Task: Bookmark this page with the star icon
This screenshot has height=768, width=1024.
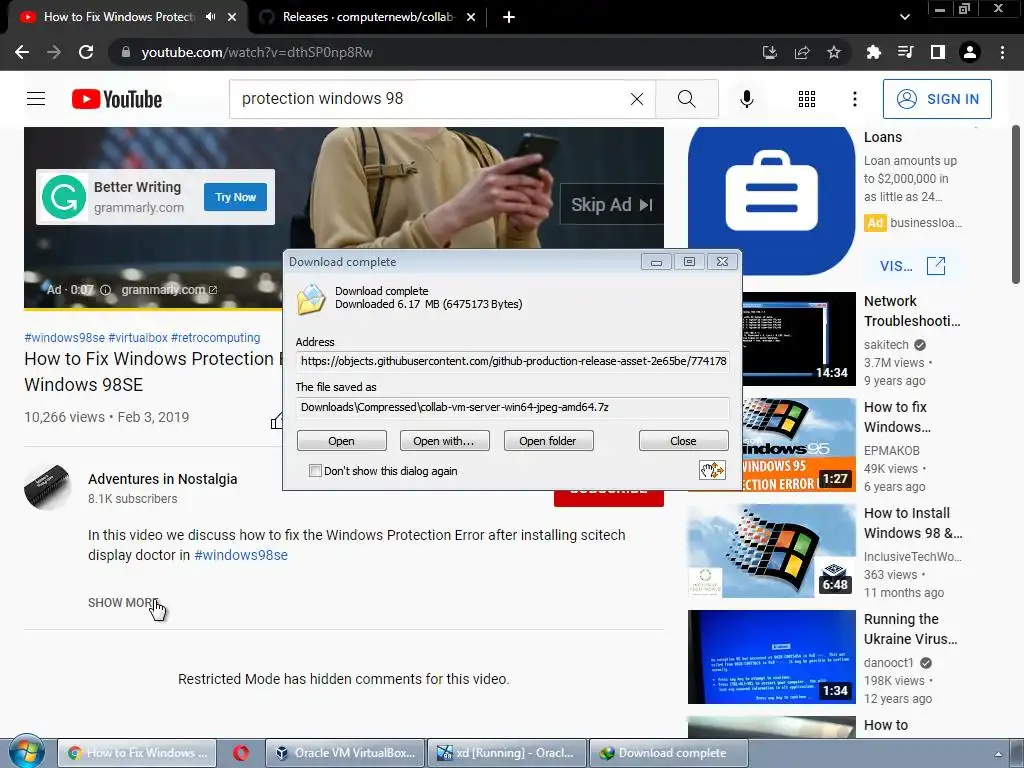Action: pos(834,52)
